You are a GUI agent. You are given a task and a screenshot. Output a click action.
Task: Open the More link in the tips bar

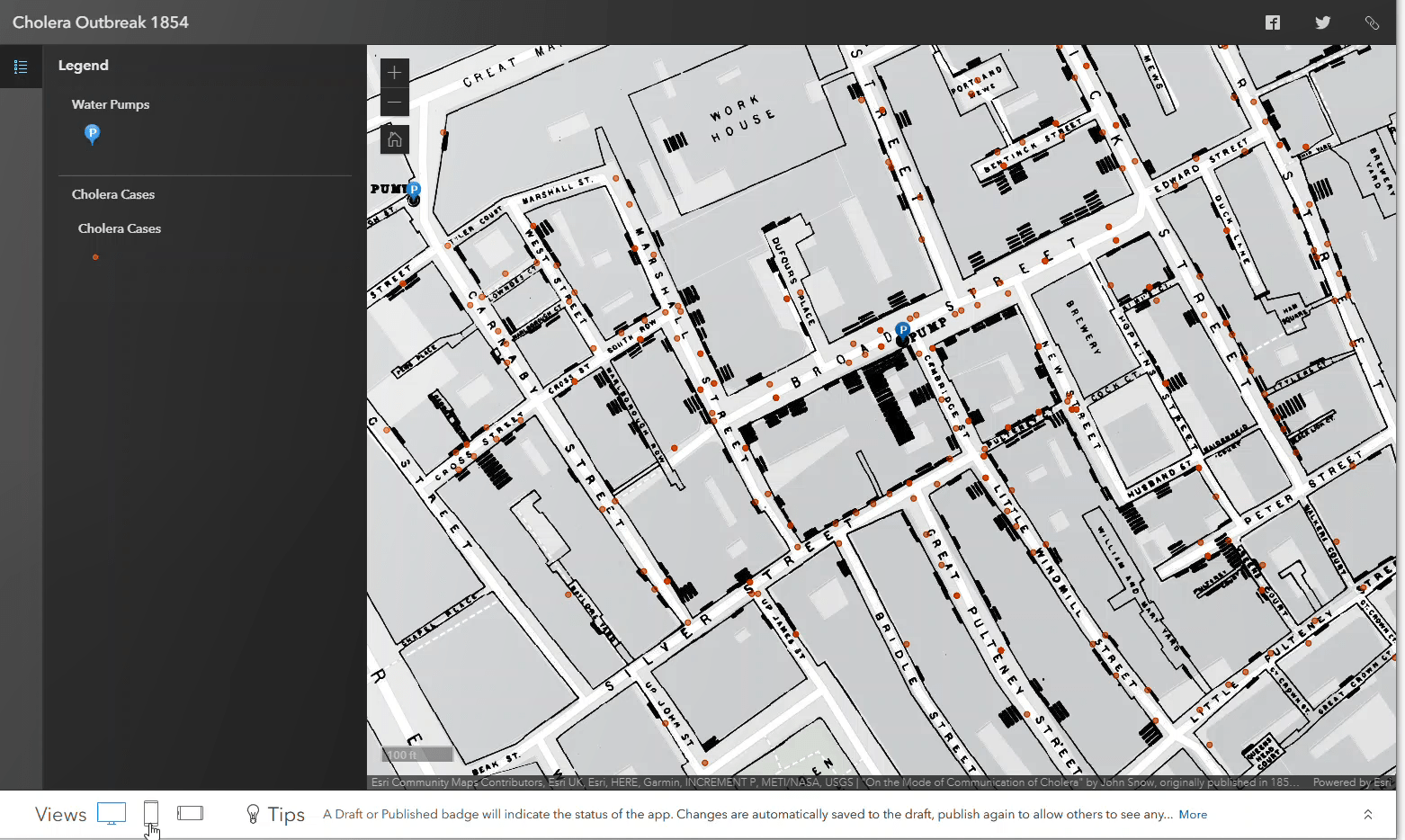tap(1193, 815)
